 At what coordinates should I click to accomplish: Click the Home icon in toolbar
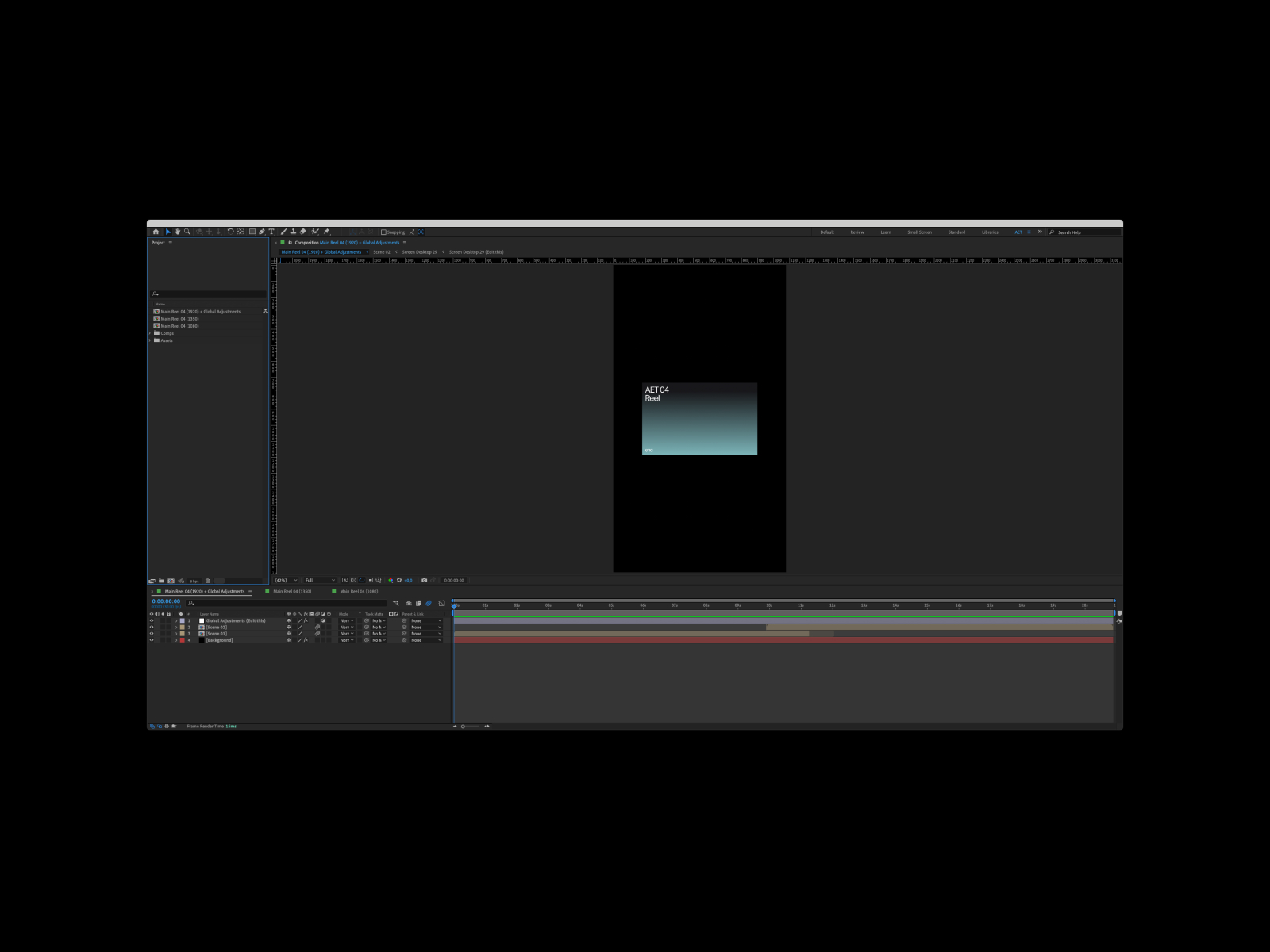[156, 232]
